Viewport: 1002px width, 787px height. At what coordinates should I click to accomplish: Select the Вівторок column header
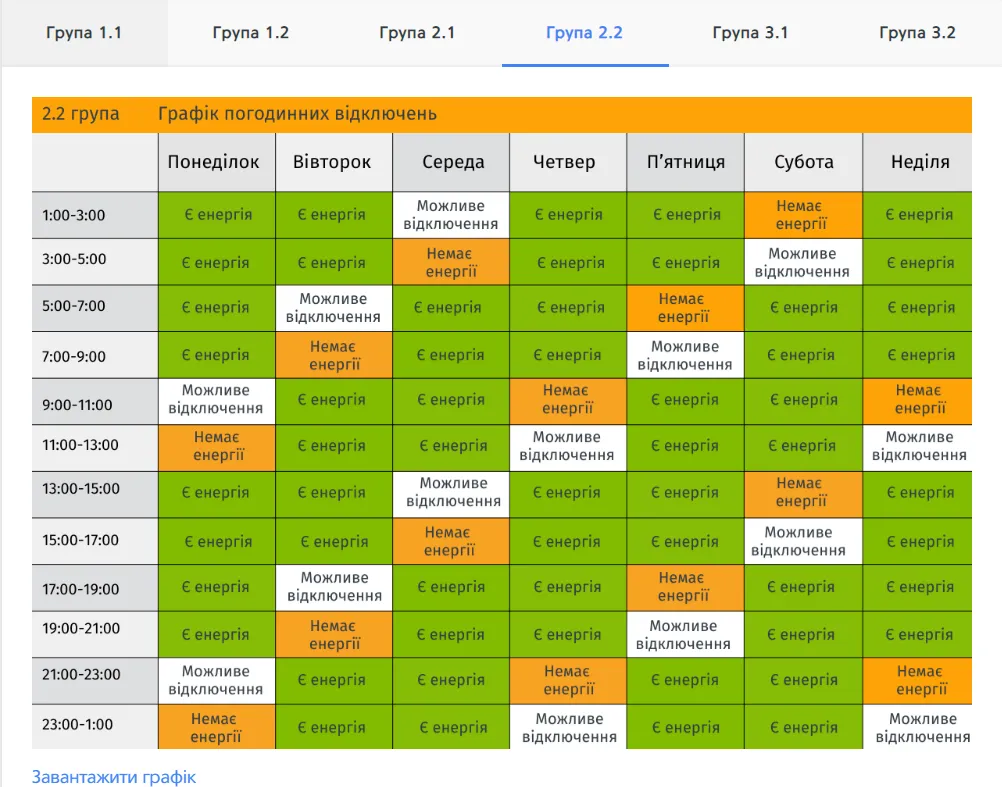click(332, 162)
